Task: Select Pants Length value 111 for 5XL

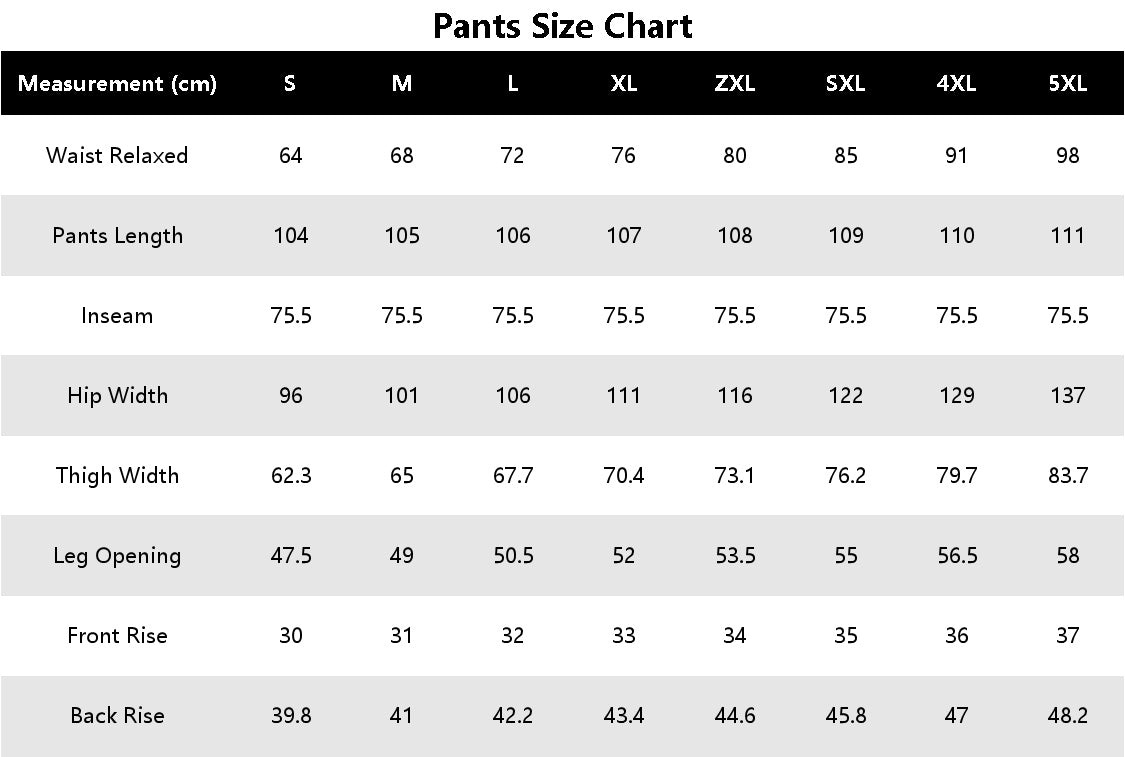Action: [x=1068, y=236]
